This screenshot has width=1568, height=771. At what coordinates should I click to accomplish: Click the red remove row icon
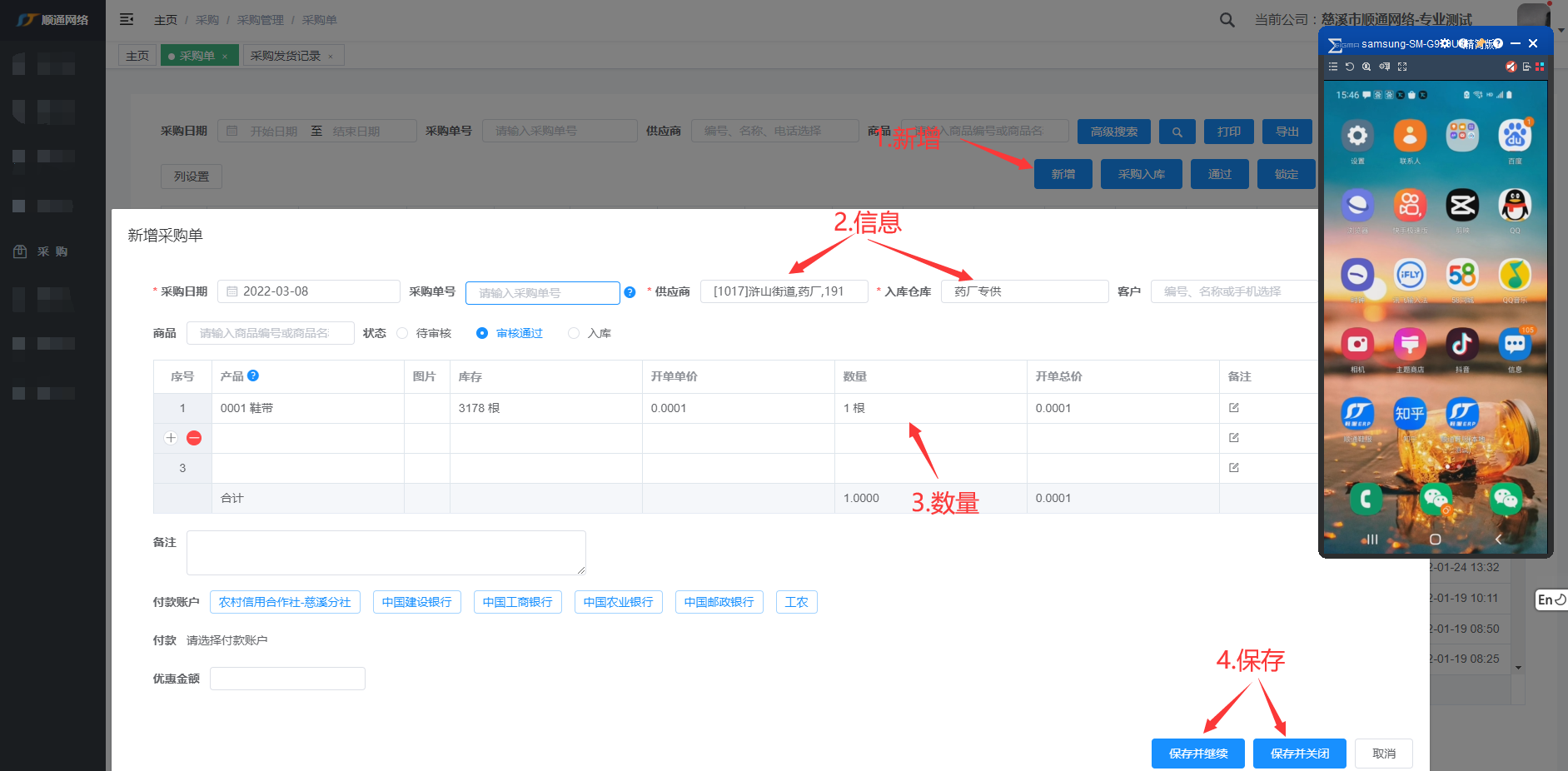(194, 438)
